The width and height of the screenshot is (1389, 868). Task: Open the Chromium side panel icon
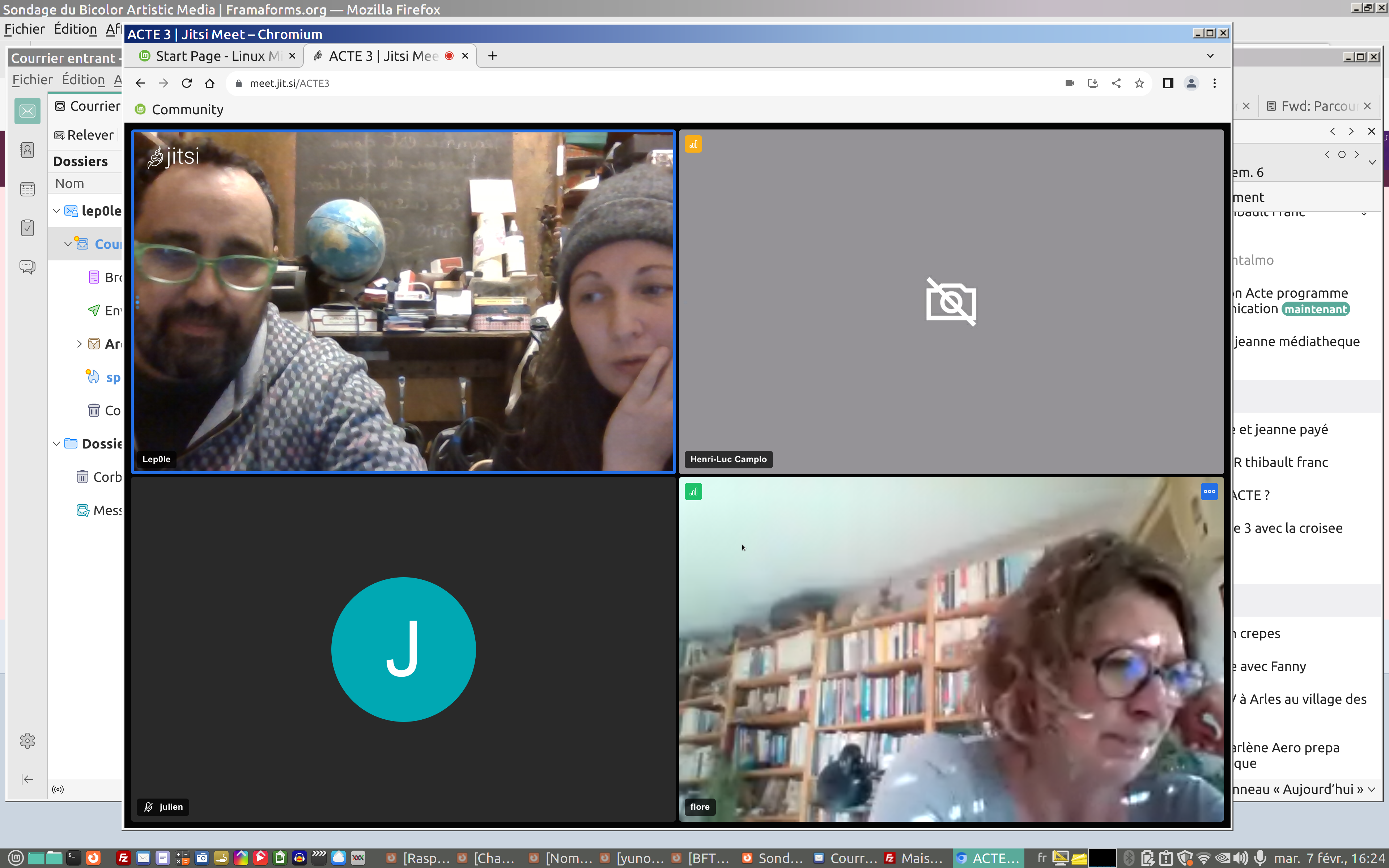tap(1168, 83)
